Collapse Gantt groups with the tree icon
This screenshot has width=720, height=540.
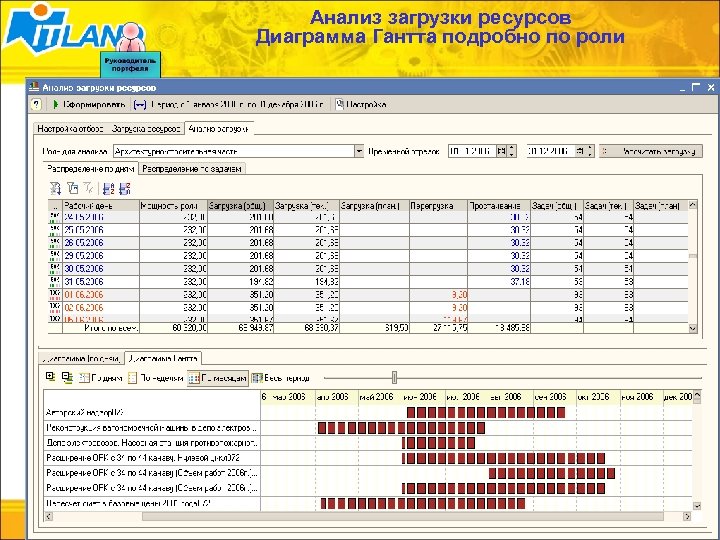click(68, 377)
